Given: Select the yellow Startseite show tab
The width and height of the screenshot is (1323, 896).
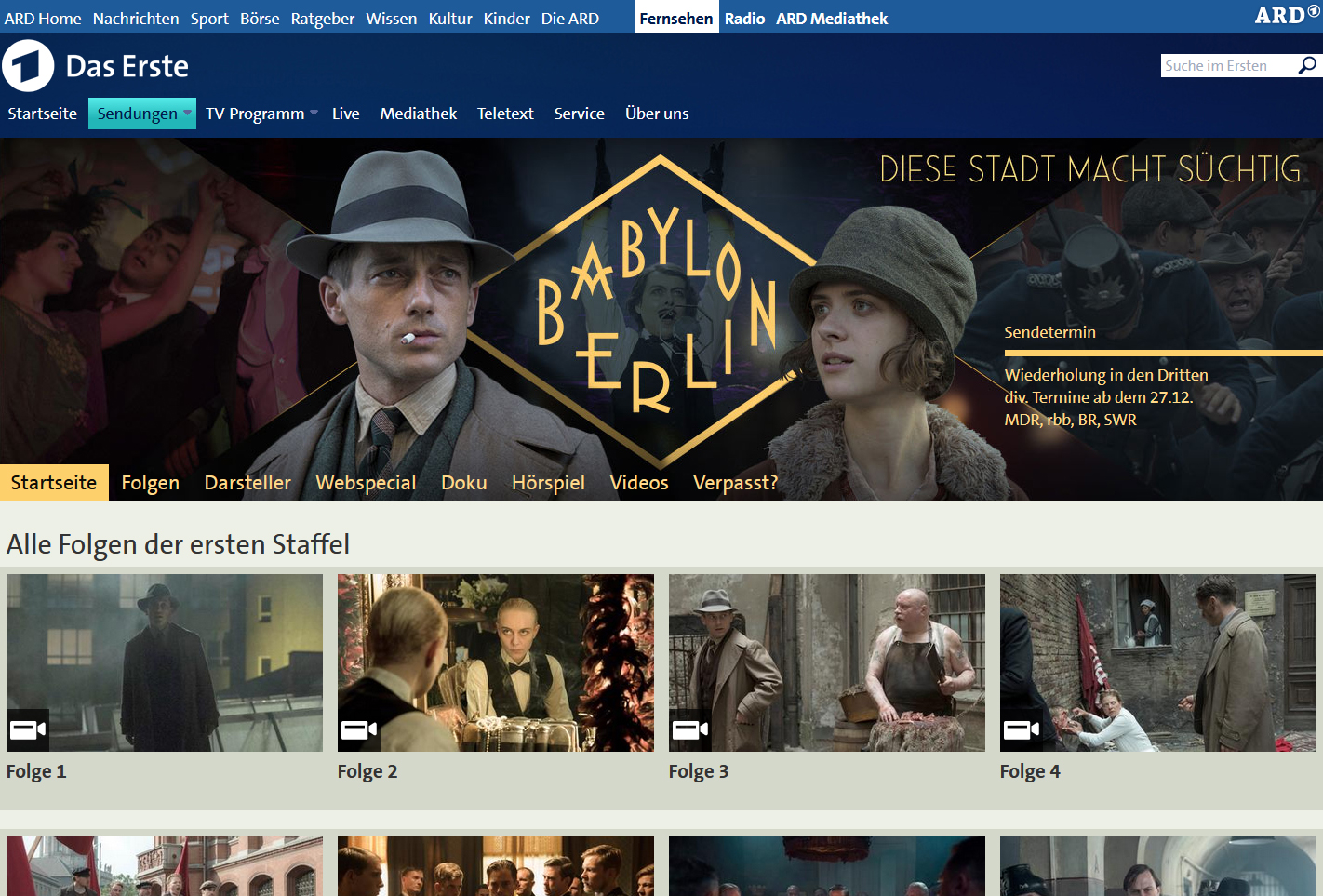Looking at the screenshot, I should pyautogui.click(x=54, y=483).
